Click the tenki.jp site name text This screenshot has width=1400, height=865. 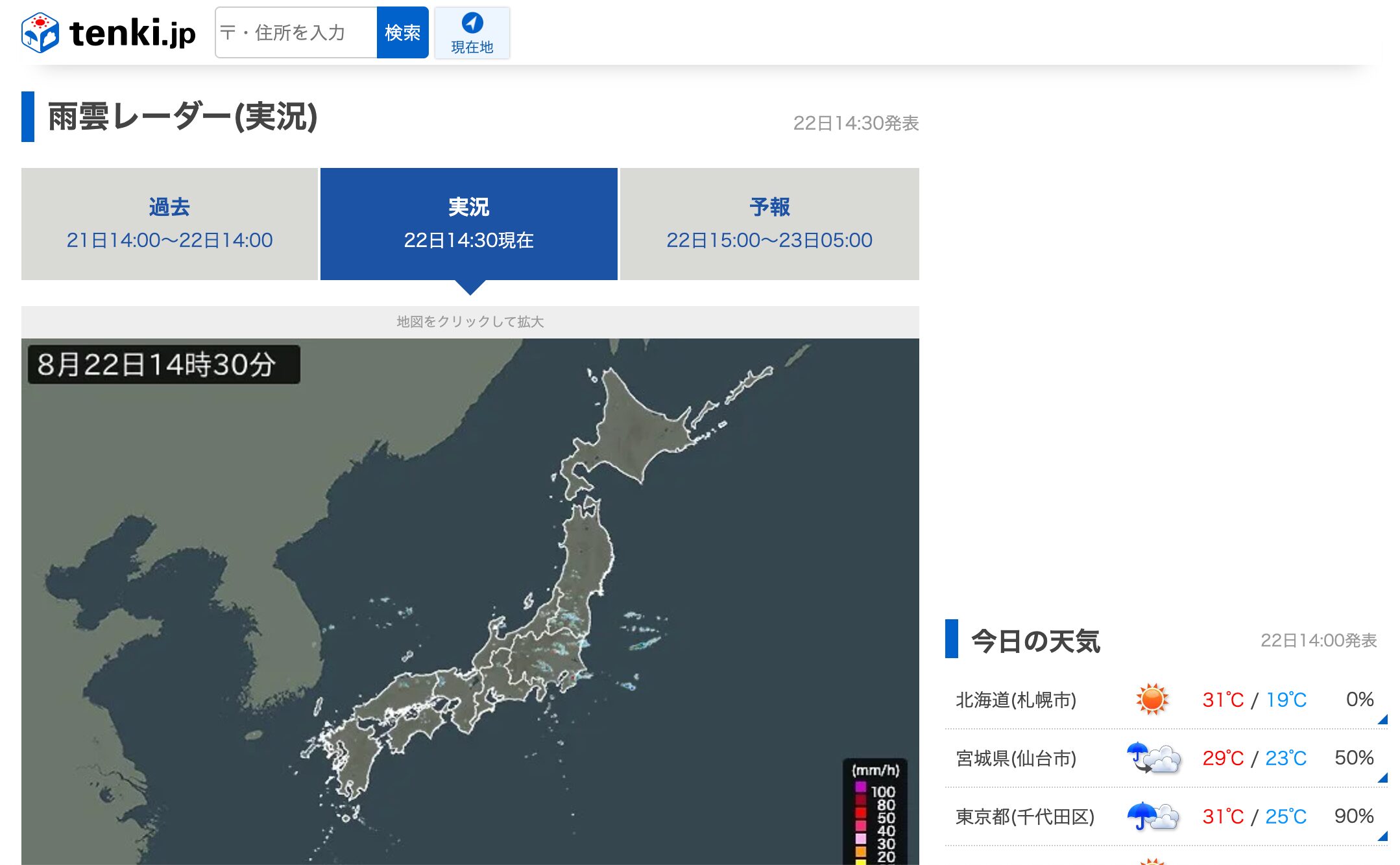point(132,32)
